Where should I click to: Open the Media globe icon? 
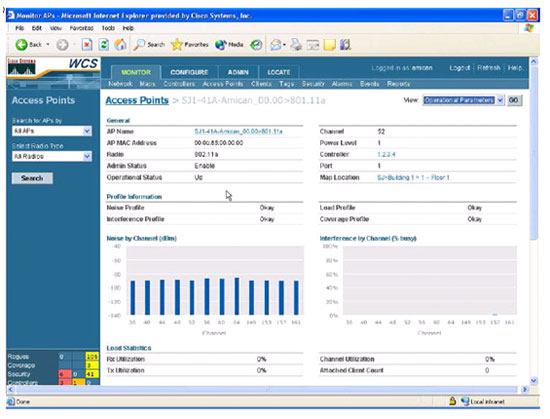pos(221,45)
